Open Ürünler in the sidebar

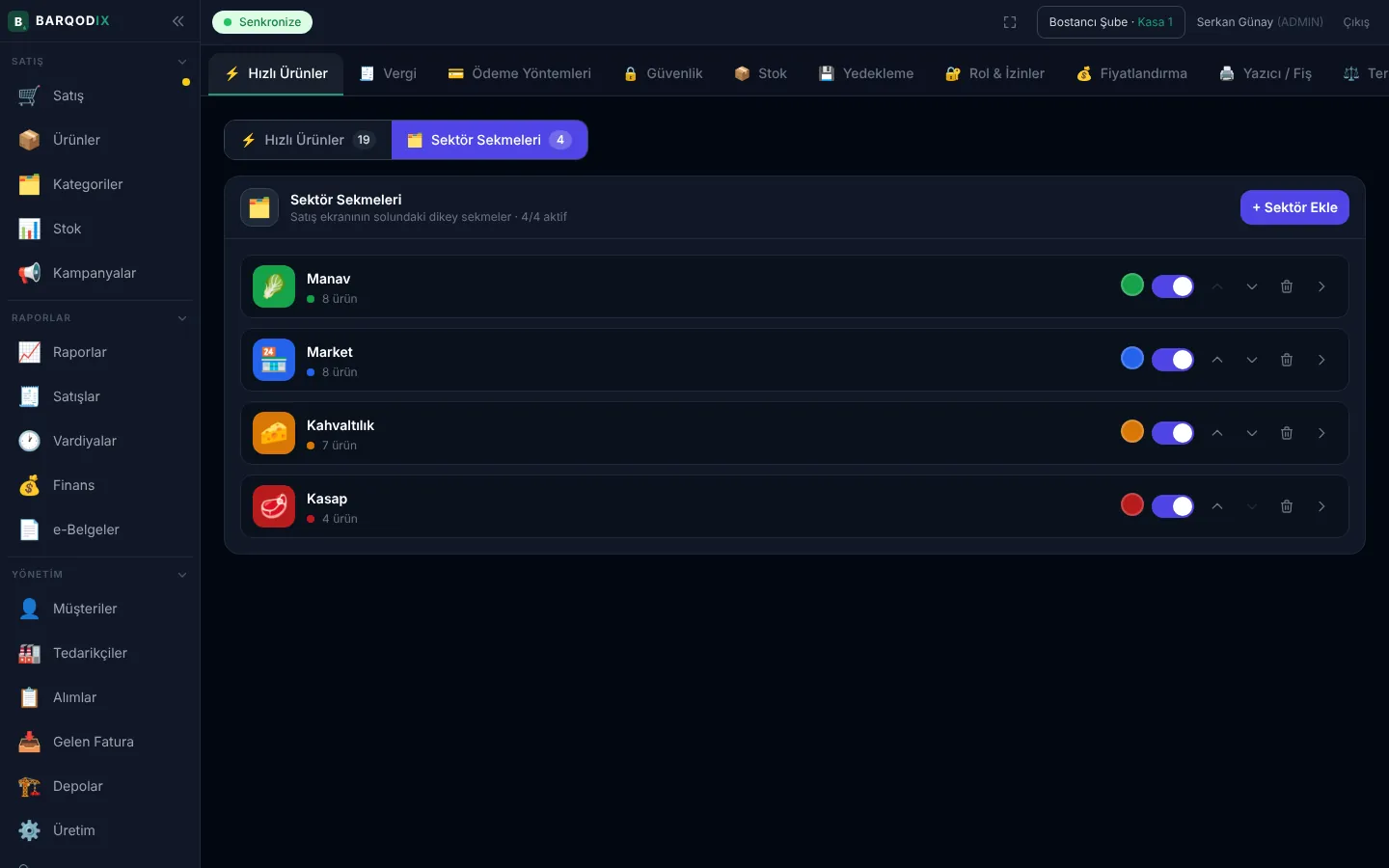tap(100, 140)
